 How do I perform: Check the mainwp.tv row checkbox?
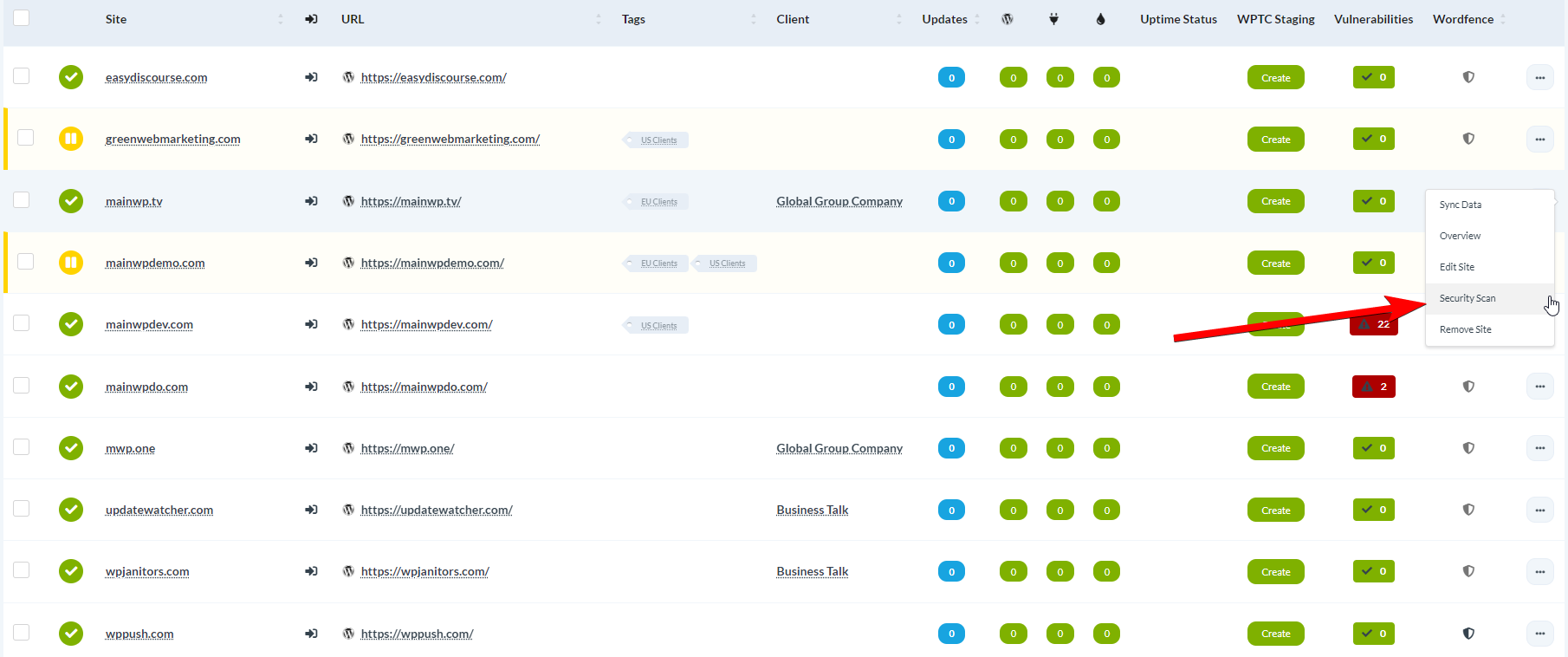click(22, 200)
